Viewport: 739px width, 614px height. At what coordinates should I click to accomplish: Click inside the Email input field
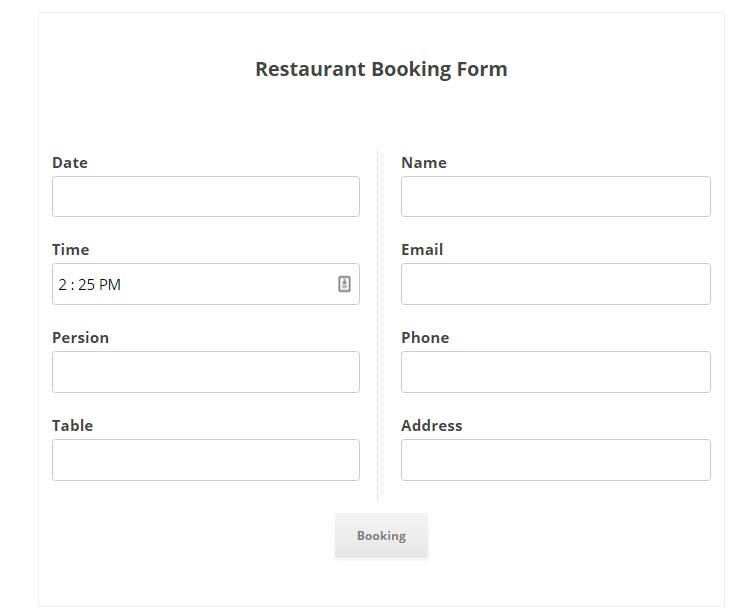555,284
